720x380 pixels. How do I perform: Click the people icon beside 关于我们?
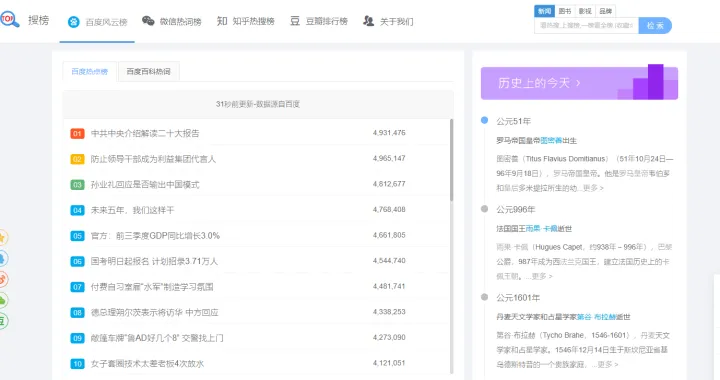368,21
